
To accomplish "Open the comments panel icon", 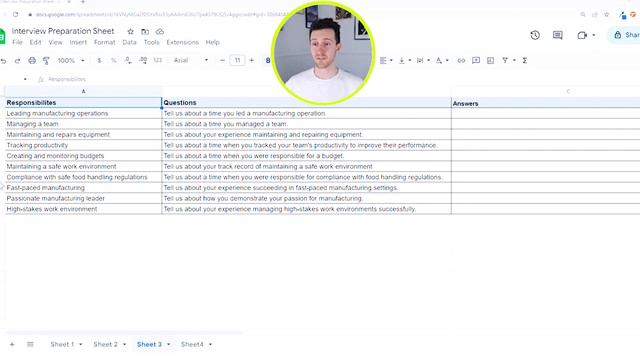I will (x=558, y=35).
